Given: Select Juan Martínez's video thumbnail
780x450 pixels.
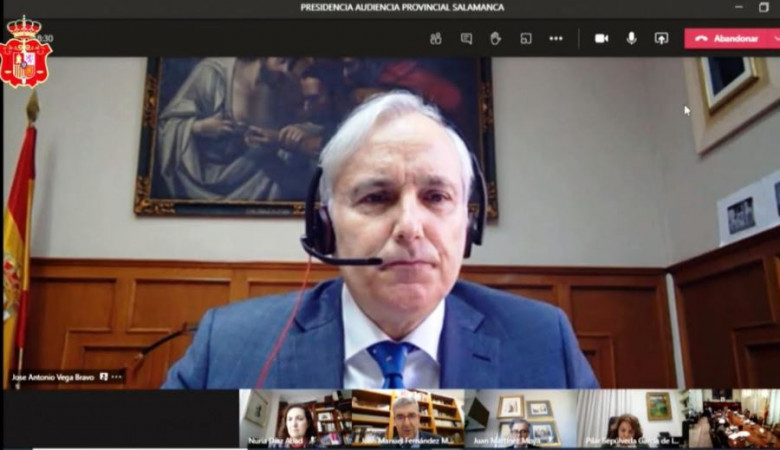Looking at the screenshot, I should click(520, 418).
